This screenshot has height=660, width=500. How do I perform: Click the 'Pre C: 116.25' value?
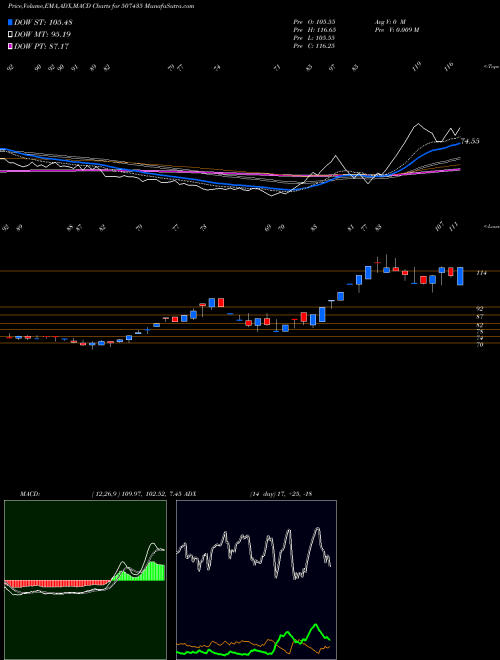314,46
